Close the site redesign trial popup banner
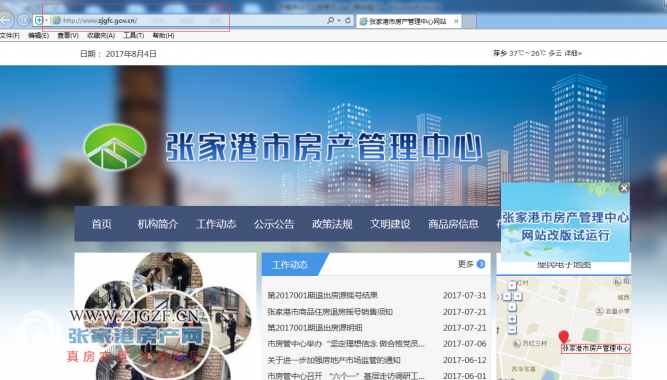The width and height of the screenshot is (667, 380). point(624,188)
